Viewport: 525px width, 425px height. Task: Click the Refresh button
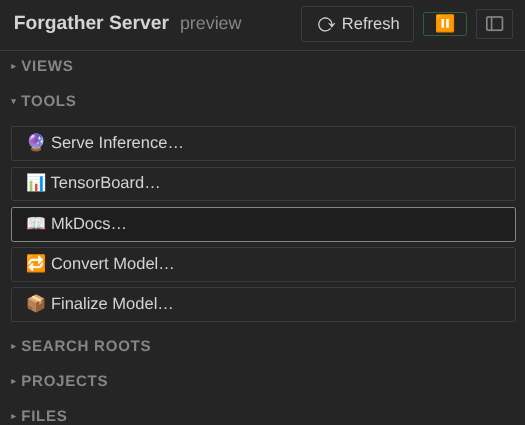tap(357, 24)
